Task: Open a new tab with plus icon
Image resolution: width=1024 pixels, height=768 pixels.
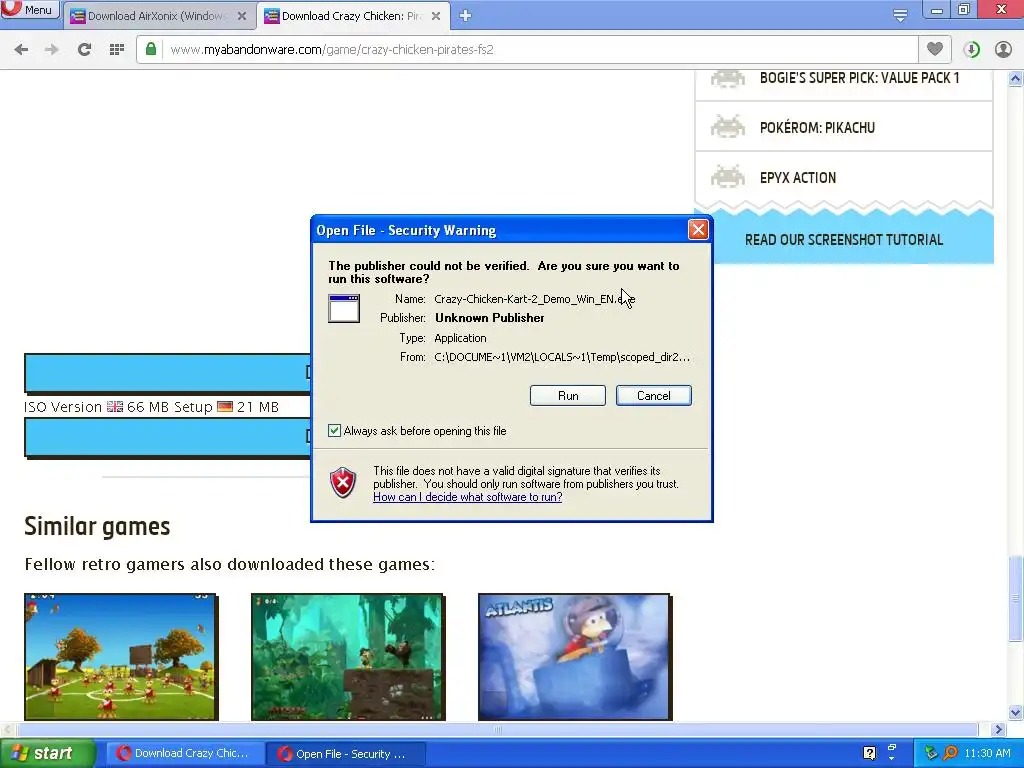Action: (465, 15)
